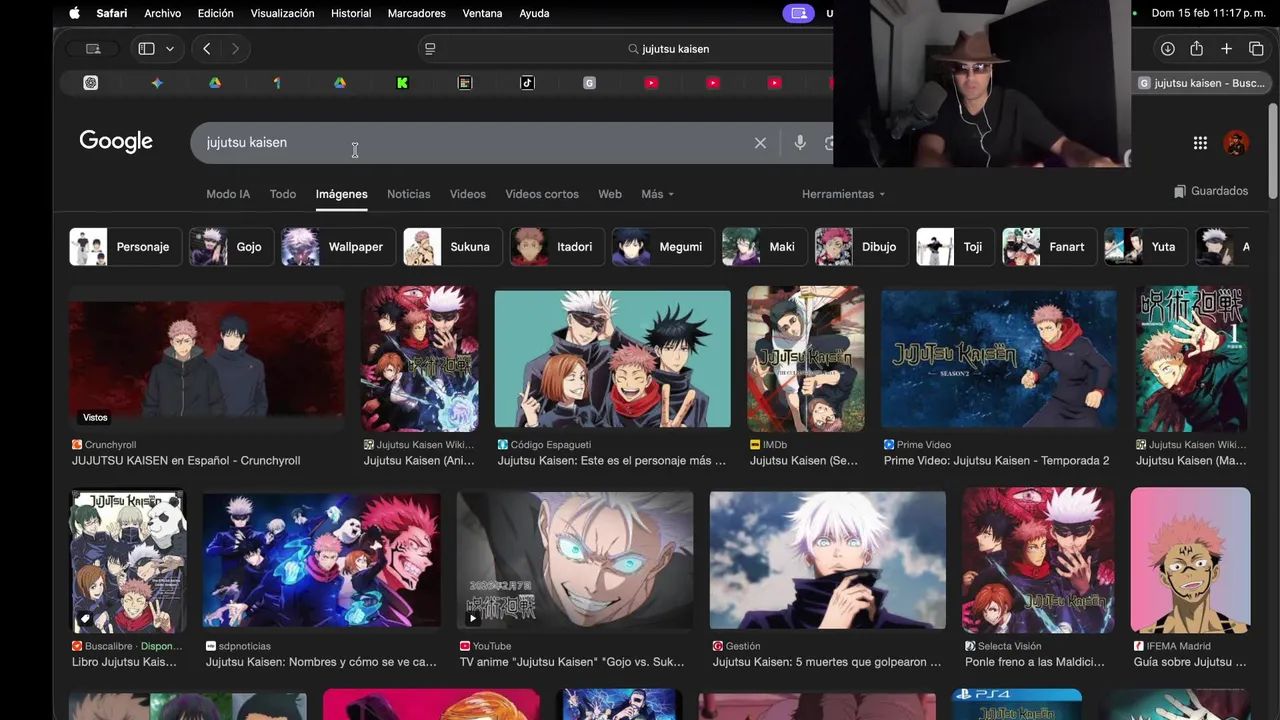The image size is (1280, 720).
Task: Open the YouTube Gojo vs. Sukuna thumbnail
Action: 575,560
